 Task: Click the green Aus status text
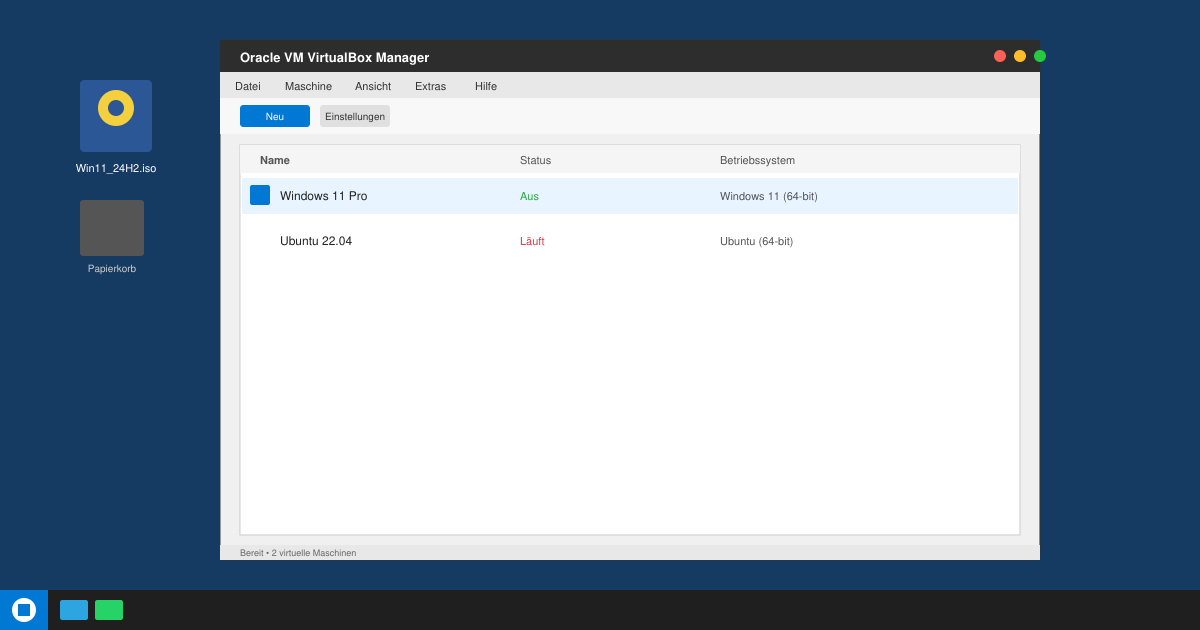pyautogui.click(x=529, y=196)
